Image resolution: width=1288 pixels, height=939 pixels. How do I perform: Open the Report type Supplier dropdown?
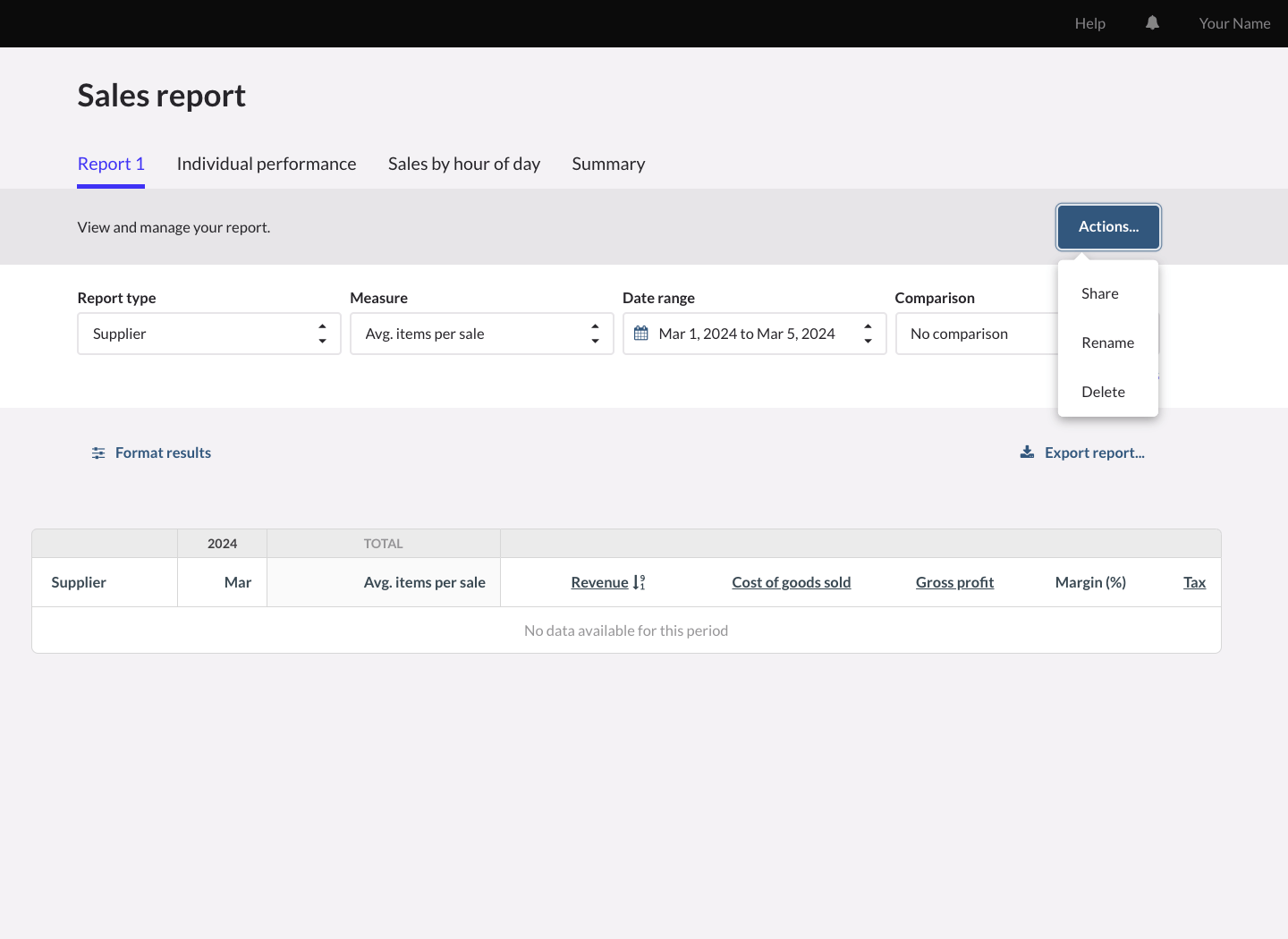[208, 334]
